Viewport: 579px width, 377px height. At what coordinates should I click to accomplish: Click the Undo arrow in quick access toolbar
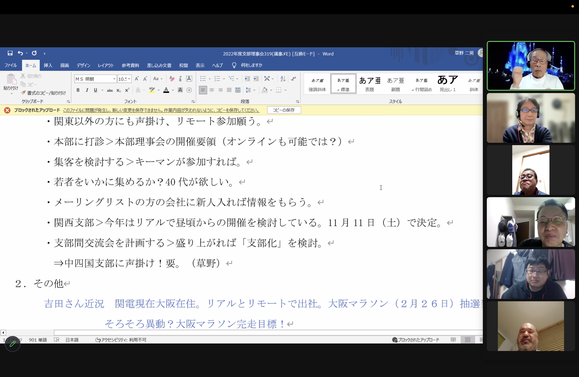[x=20, y=54]
